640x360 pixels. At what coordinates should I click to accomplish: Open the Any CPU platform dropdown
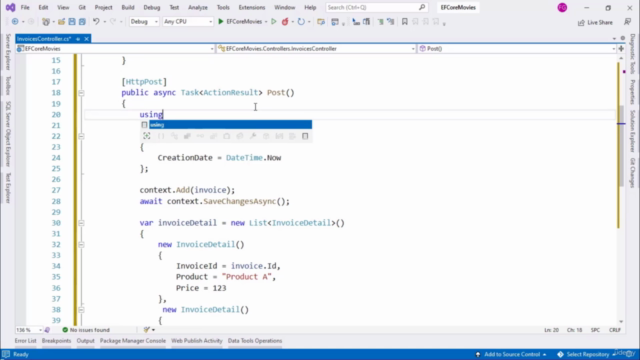[x=187, y=22]
